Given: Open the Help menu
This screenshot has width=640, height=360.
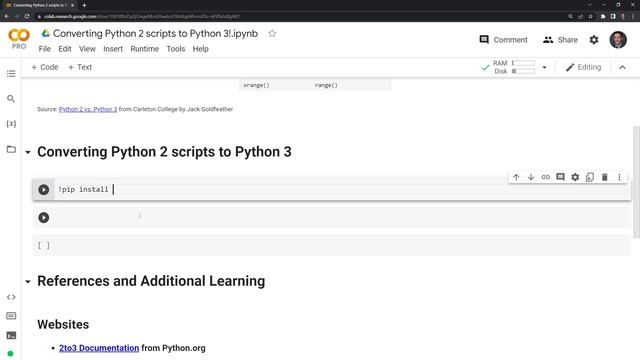Looking at the screenshot, I should click(x=200, y=49).
